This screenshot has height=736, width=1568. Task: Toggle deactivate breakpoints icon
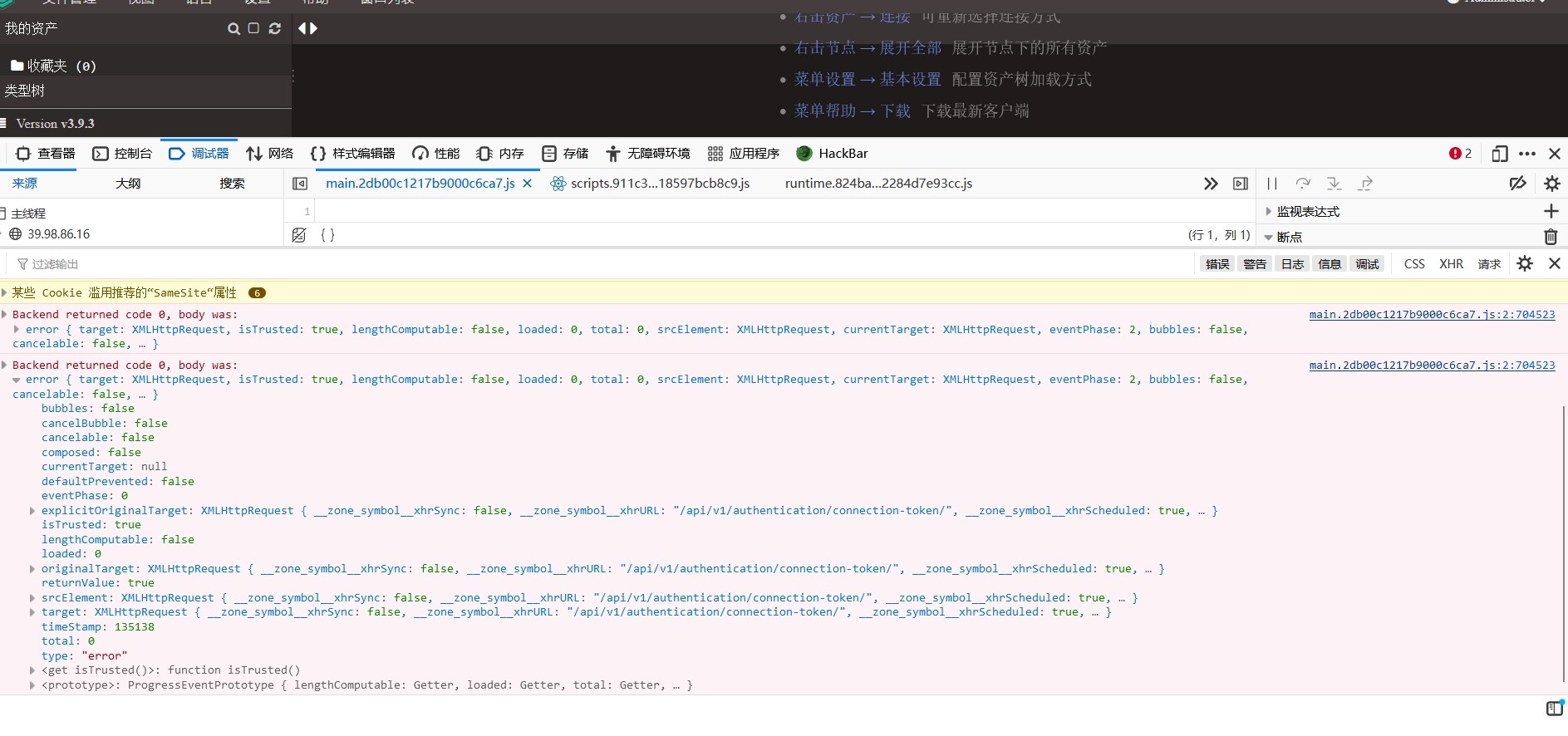[1518, 184]
